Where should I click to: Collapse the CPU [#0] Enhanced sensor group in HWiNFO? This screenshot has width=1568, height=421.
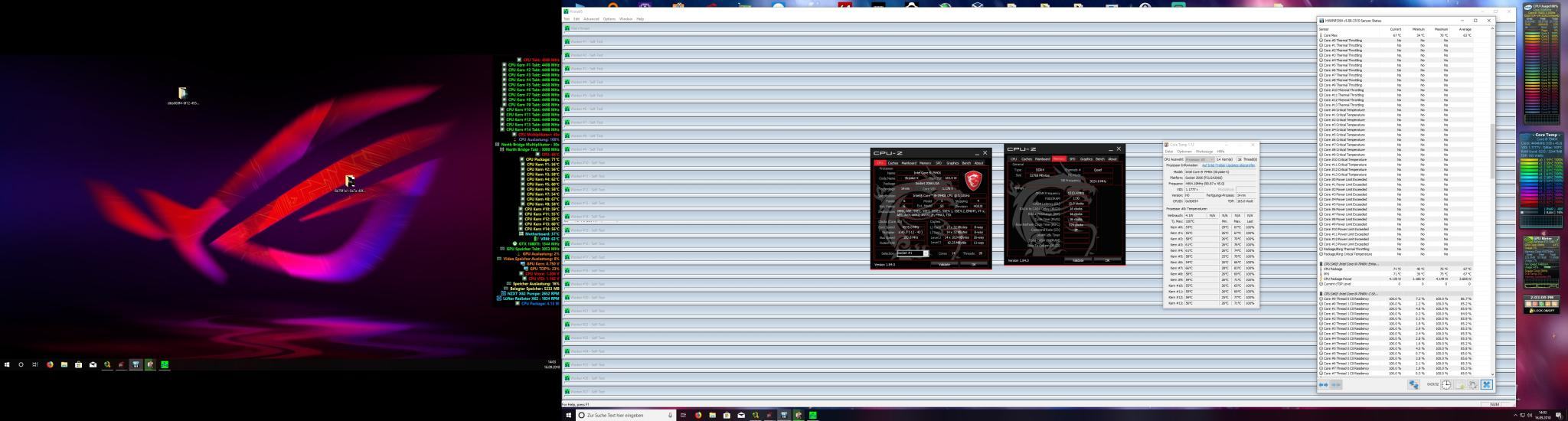point(1321,263)
